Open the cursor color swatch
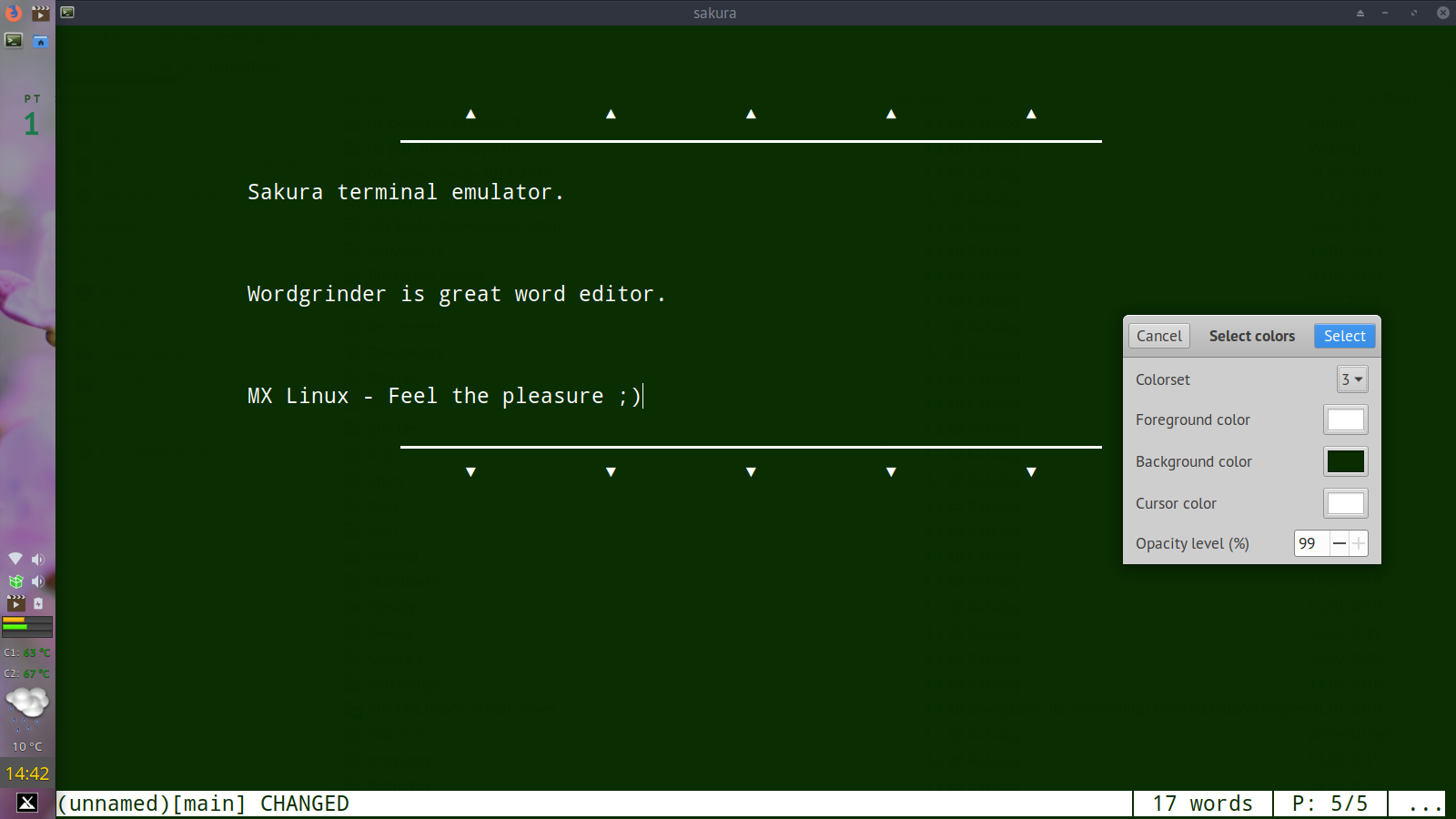Viewport: 1456px width, 819px height. pyautogui.click(x=1346, y=503)
